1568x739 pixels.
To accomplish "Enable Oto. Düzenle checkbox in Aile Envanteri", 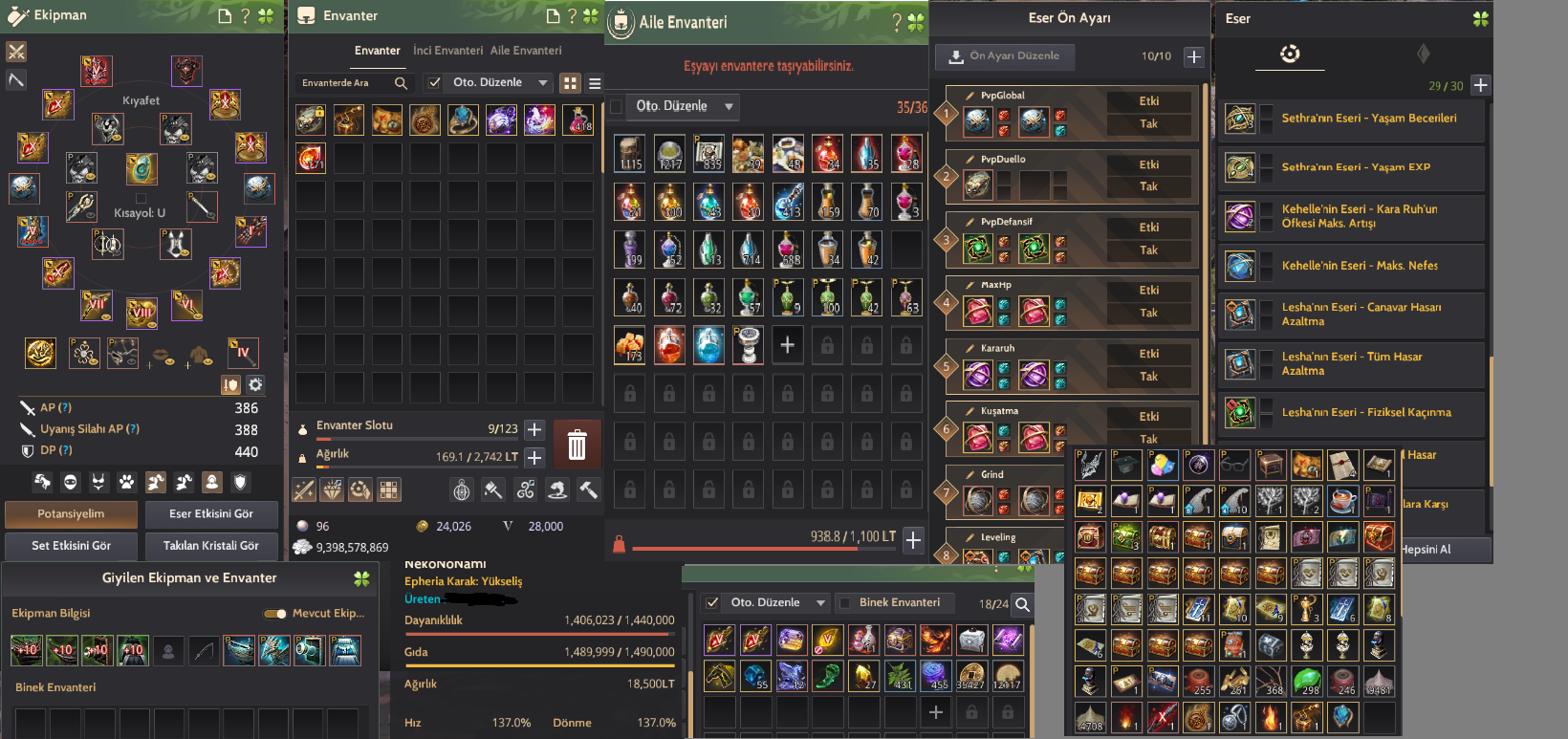I will point(617,106).
